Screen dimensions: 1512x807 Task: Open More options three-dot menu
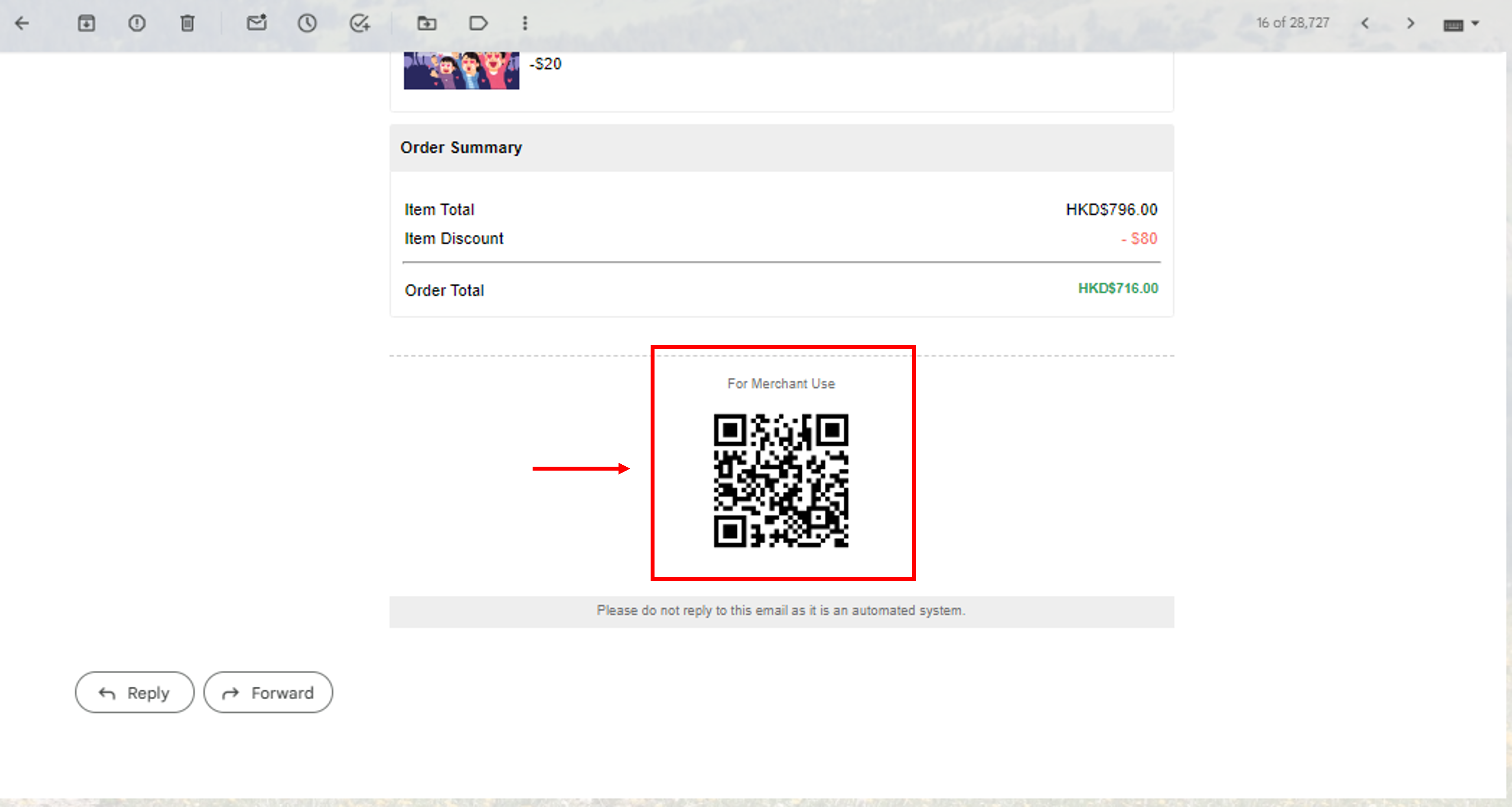click(x=525, y=24)
